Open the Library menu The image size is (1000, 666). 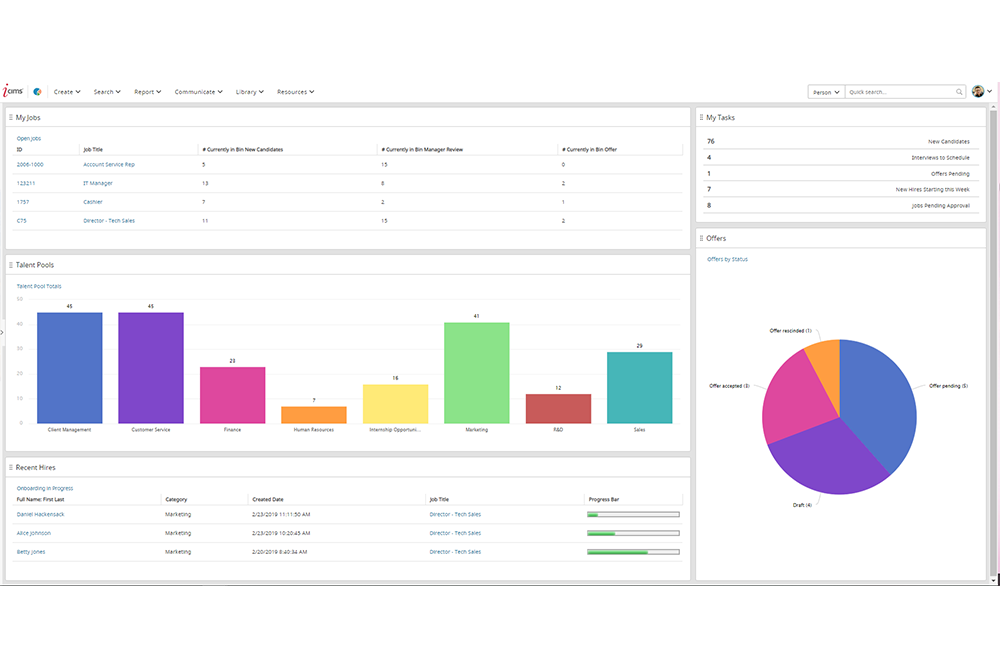tap(249, 92)
